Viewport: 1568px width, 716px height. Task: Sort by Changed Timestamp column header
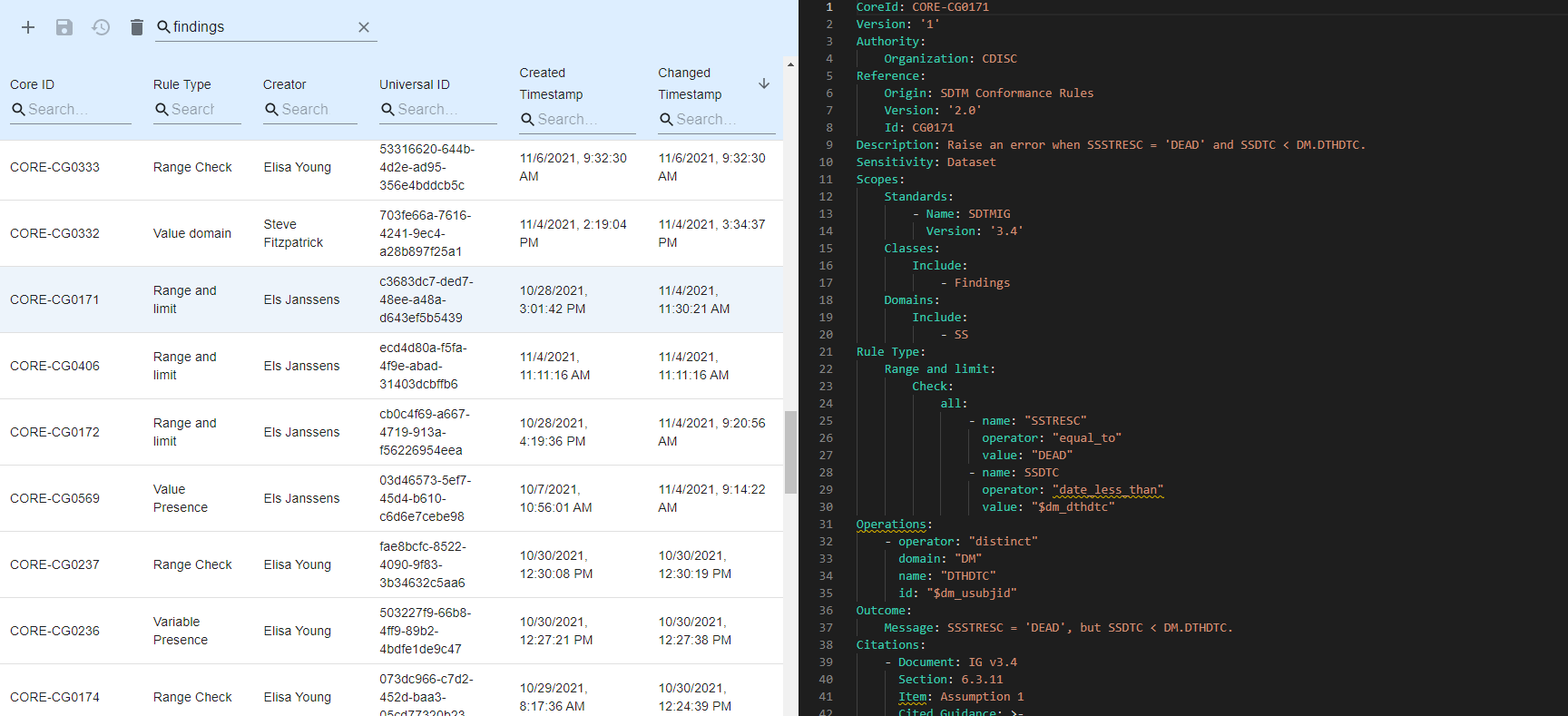pyautogui.click(x=691, y=83)
